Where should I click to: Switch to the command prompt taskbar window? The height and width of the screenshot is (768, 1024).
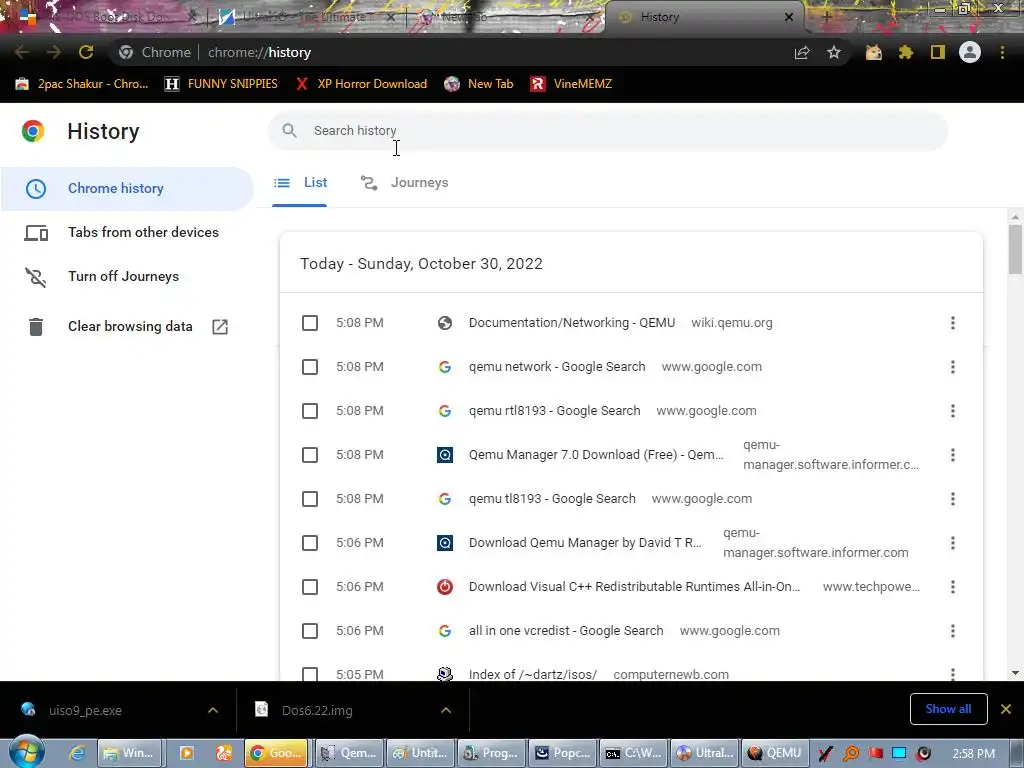click(x=633, y=753)
